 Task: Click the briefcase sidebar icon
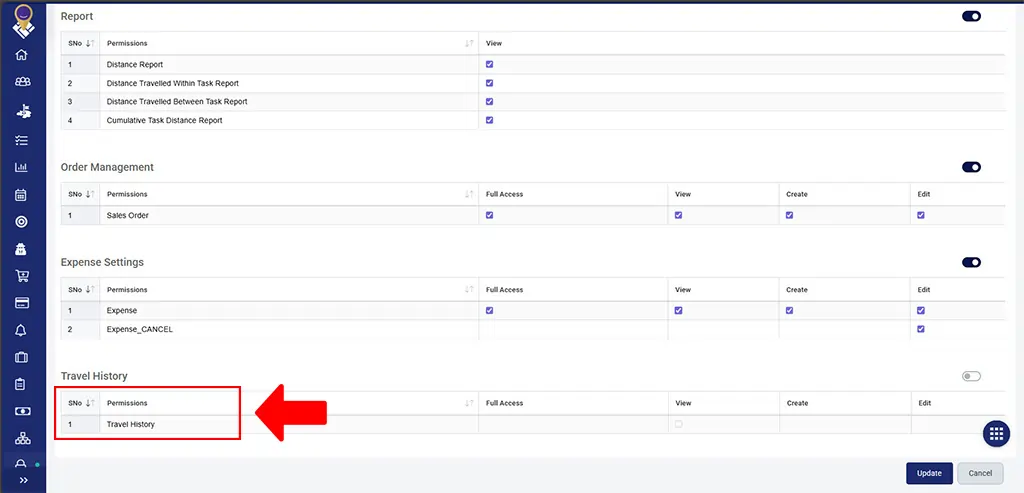[x=21, y=357]
